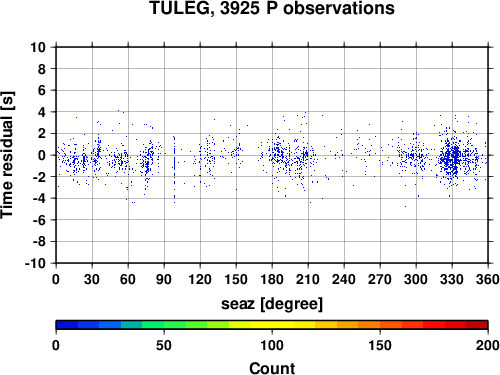Click the dark red colorbar segment near 200
The height and width of the screenshot is (375, 500).
coord(477,325)
